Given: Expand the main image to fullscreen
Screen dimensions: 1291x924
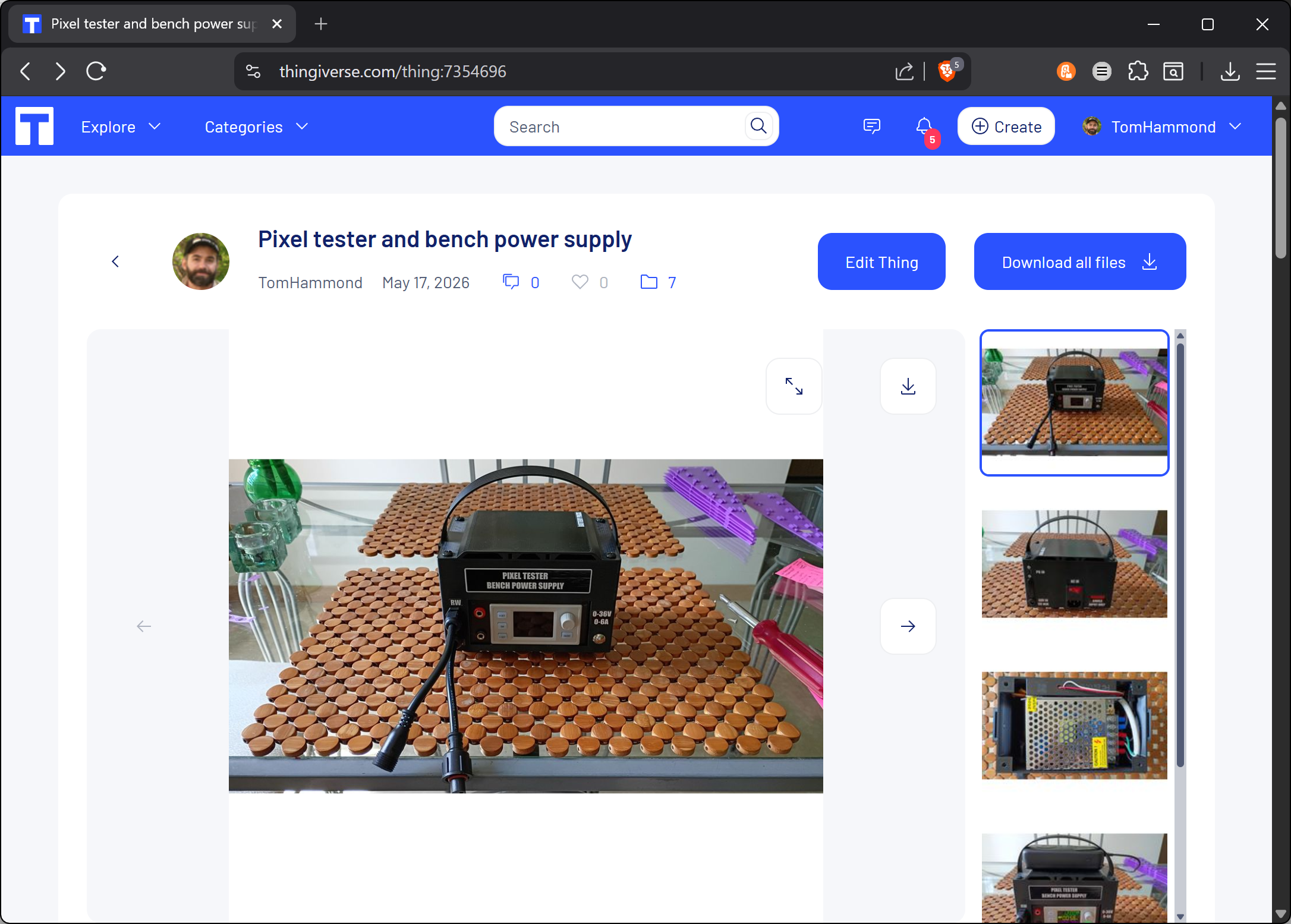Looking at the screenshot, I should pos(794,386).
